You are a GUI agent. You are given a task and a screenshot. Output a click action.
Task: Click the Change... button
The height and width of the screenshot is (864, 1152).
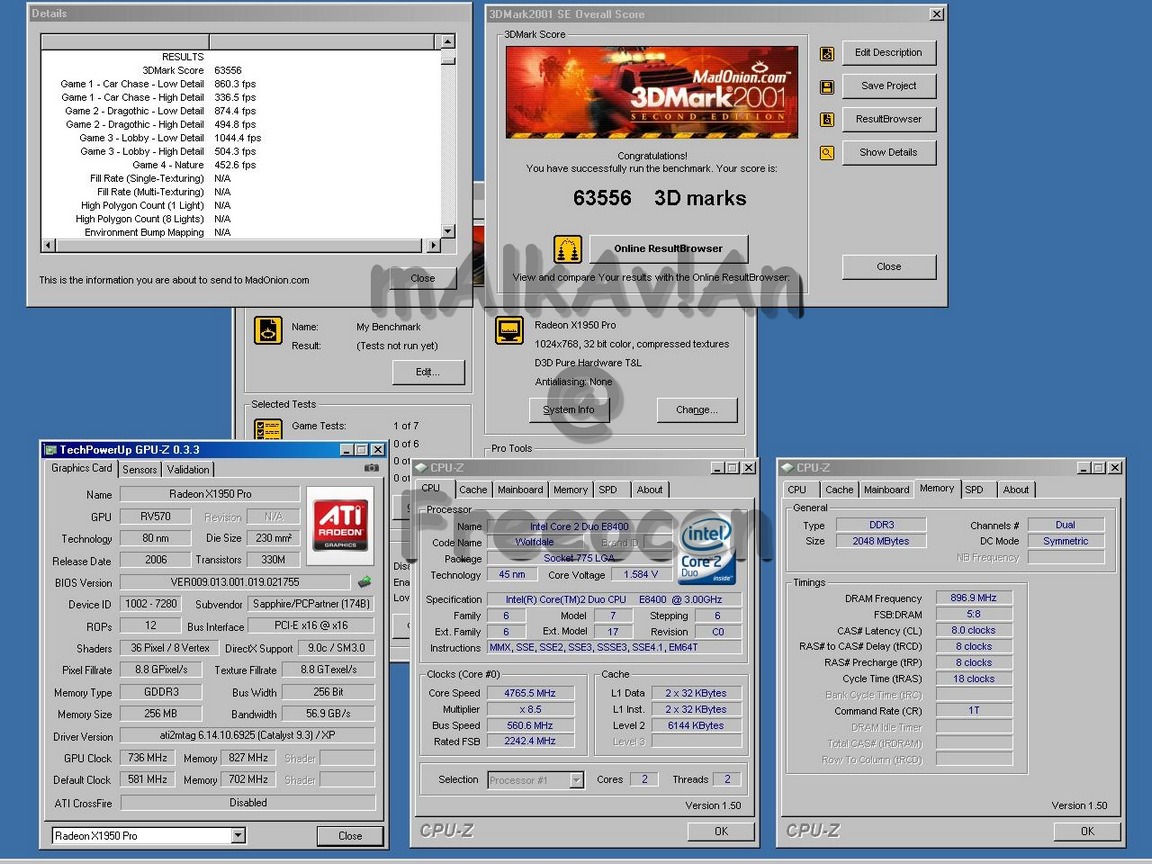[696, 410]
